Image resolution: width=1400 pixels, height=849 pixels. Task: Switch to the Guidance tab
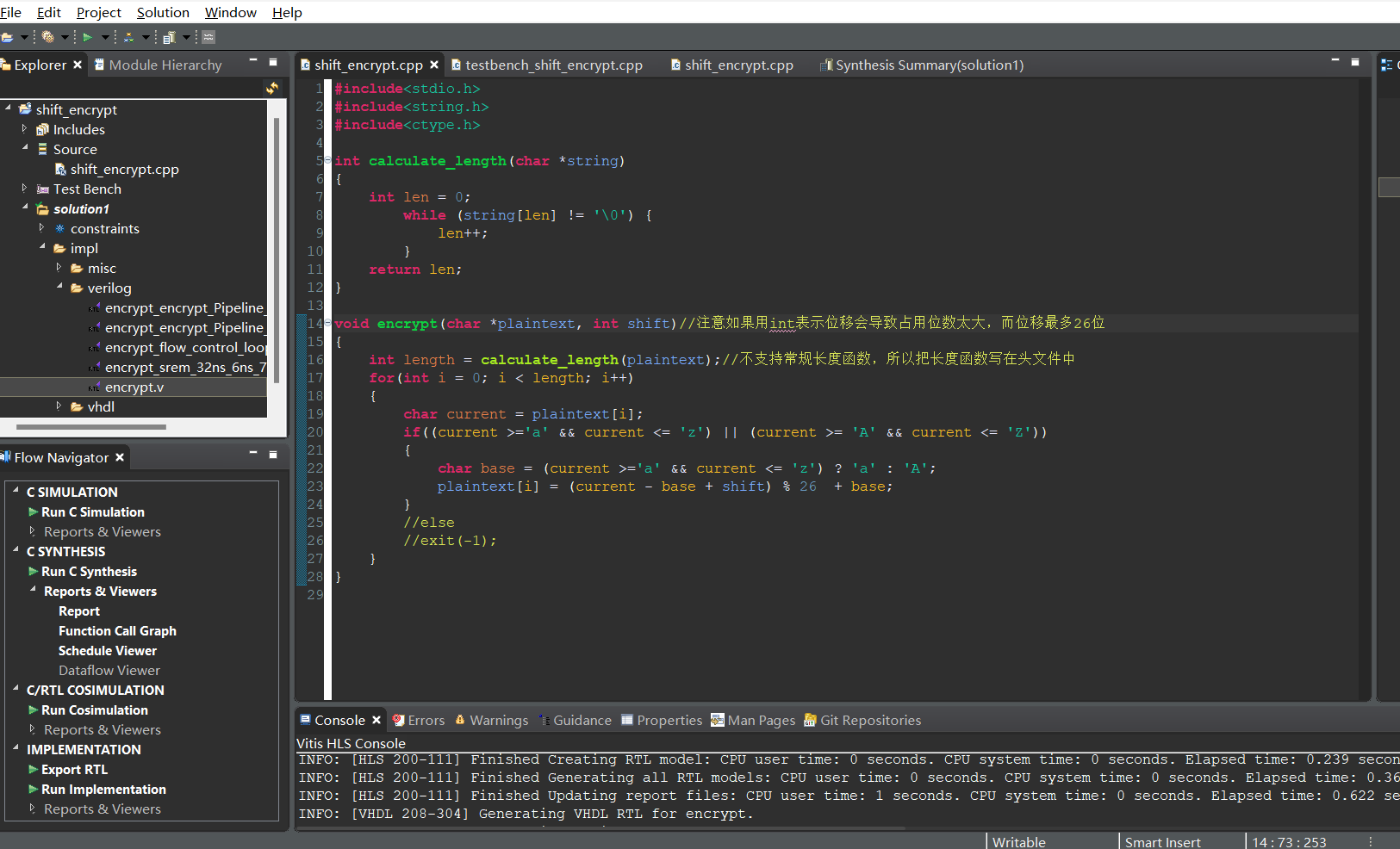pyautogui.click(x=575, y=720)
